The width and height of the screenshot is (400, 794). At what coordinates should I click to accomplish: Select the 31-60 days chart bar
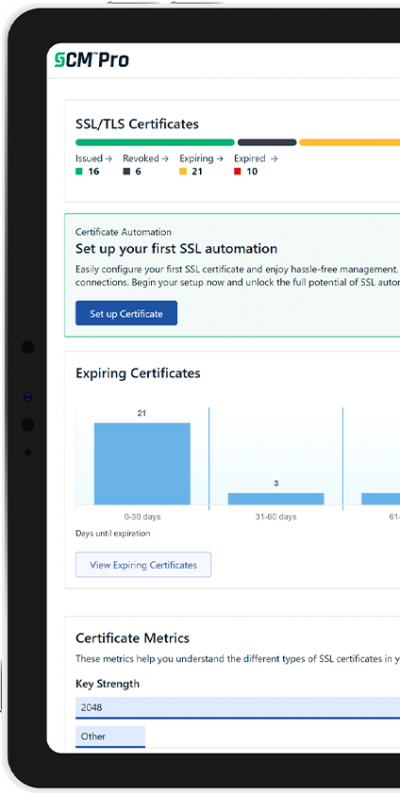(276, 499)
